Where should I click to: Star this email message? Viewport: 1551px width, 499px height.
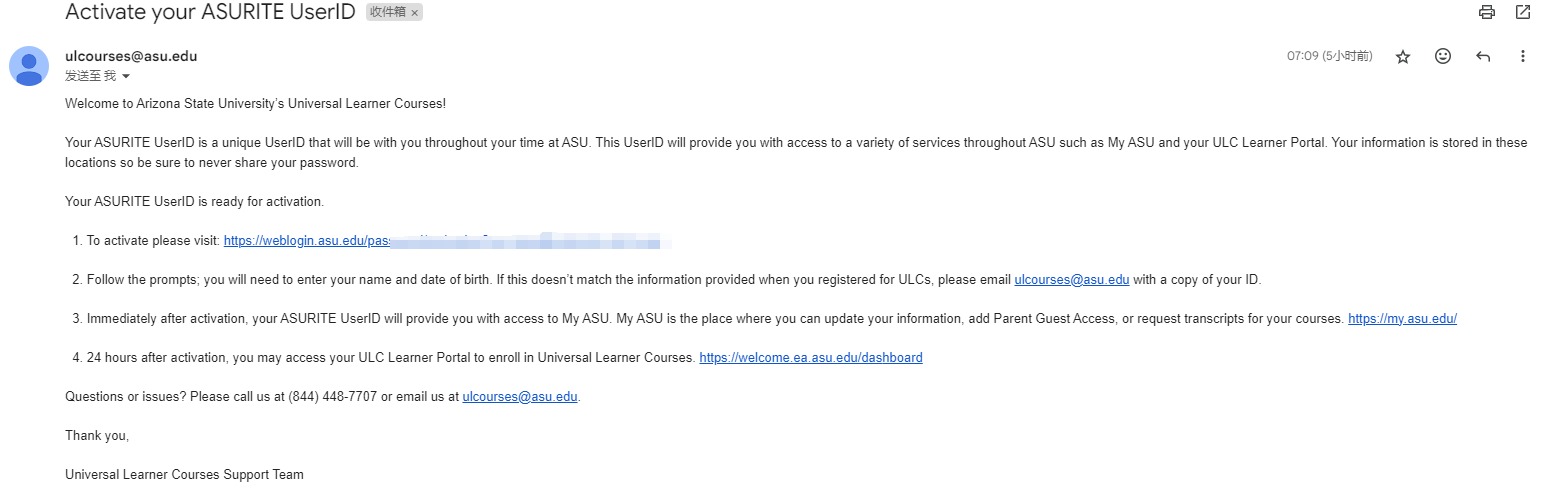tap(1403, 57)
